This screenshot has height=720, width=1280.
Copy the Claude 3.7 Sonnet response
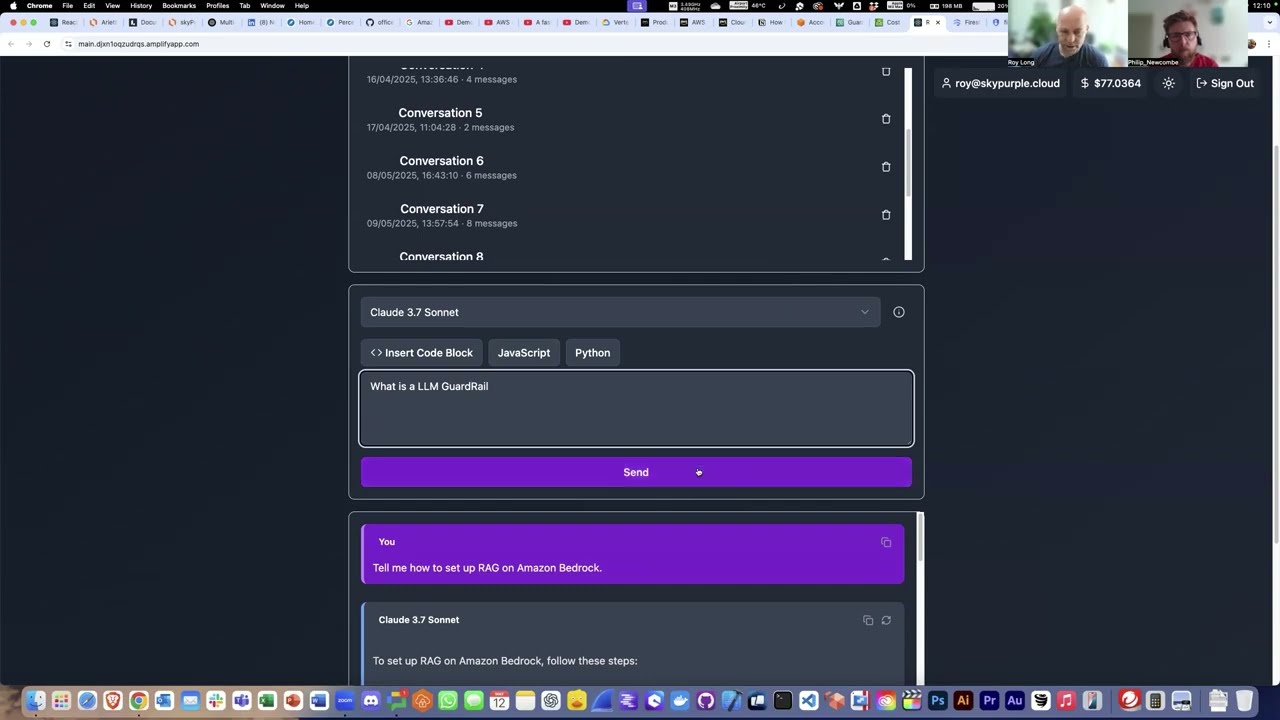click(x=868, y=620)
